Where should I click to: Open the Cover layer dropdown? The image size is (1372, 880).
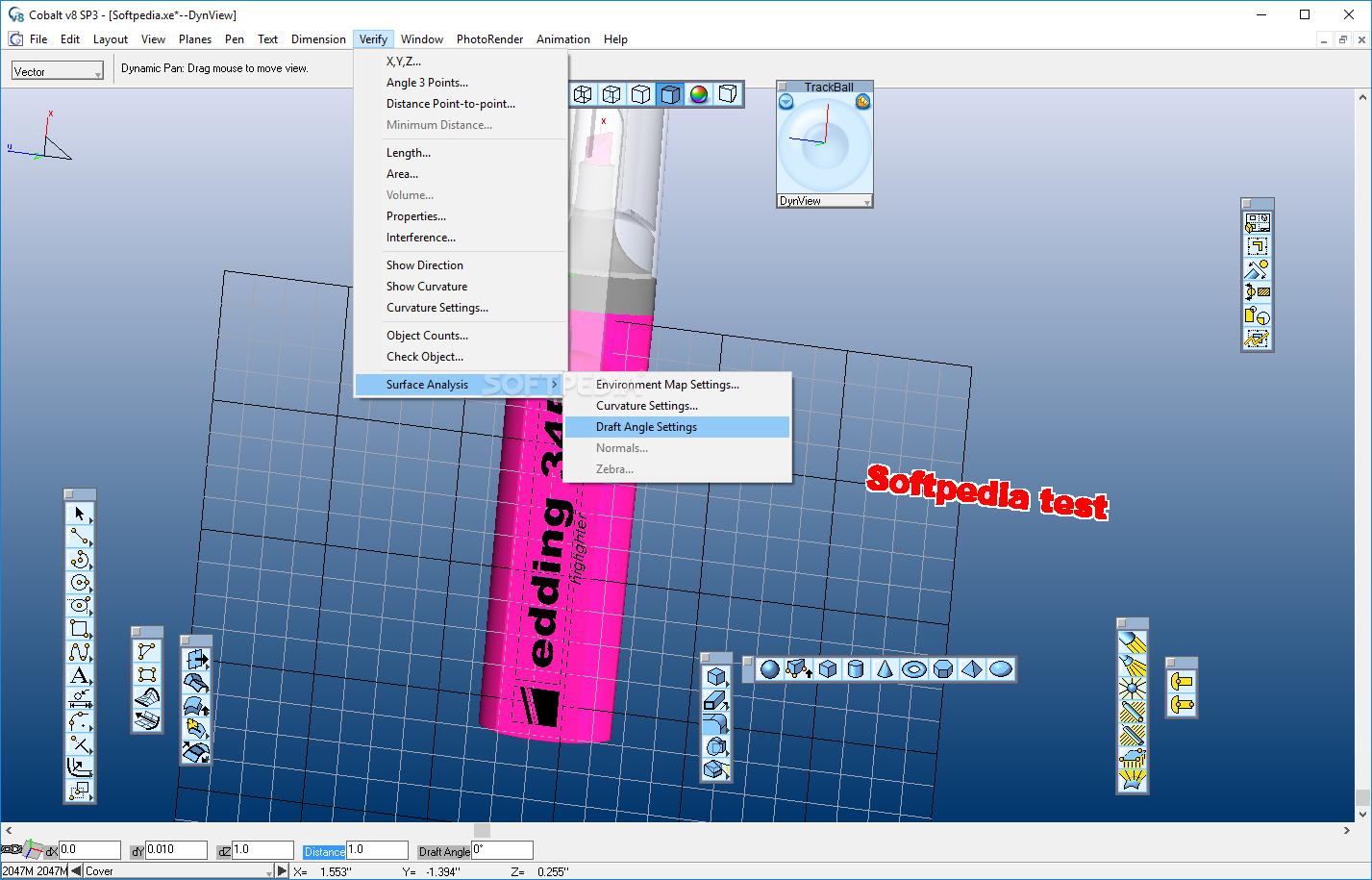pos(179,871)
